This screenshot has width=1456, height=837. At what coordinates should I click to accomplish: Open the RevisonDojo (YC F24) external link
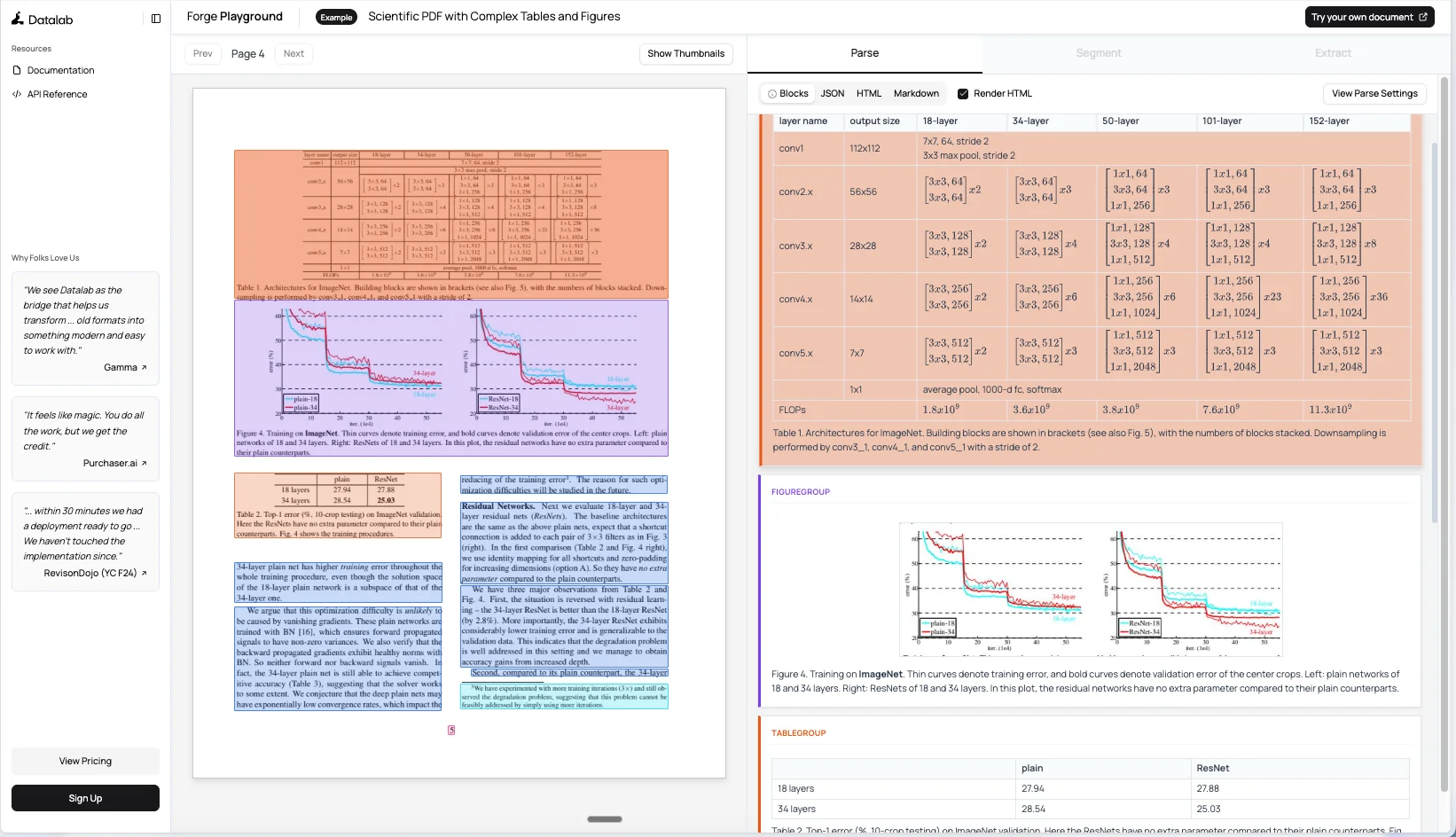[144, 573]
